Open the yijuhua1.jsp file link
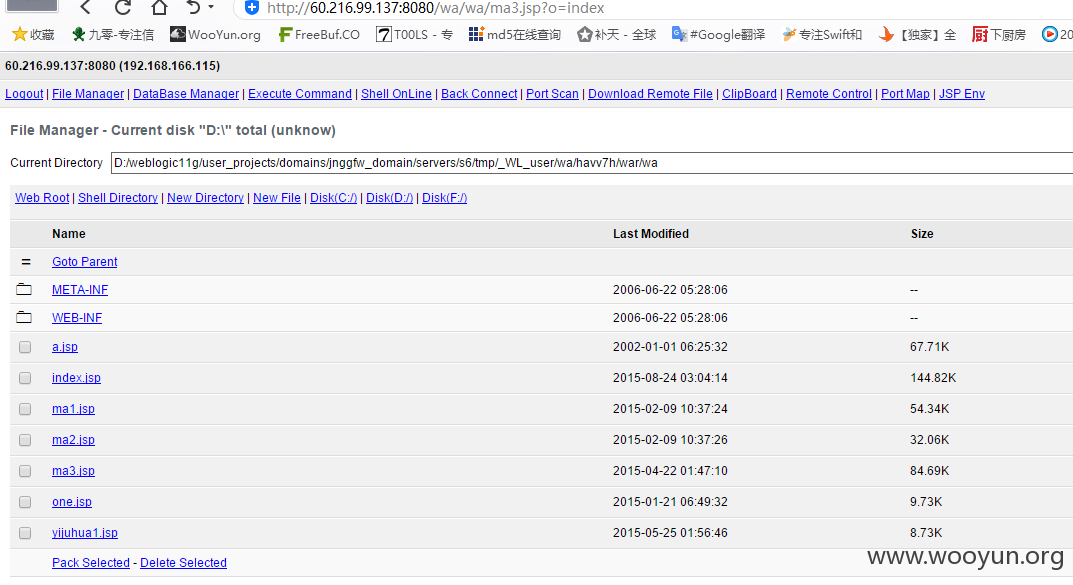 (85, 532)
